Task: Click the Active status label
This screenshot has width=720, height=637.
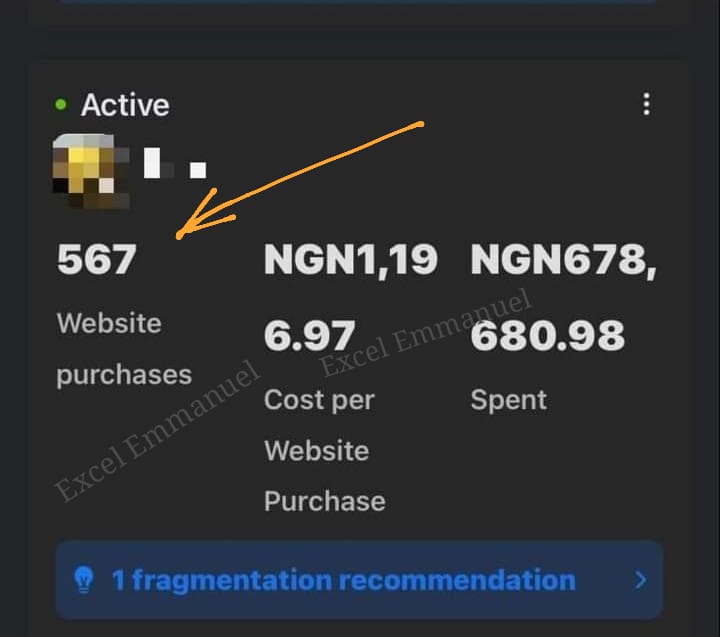Action: (x=125, y=105)
